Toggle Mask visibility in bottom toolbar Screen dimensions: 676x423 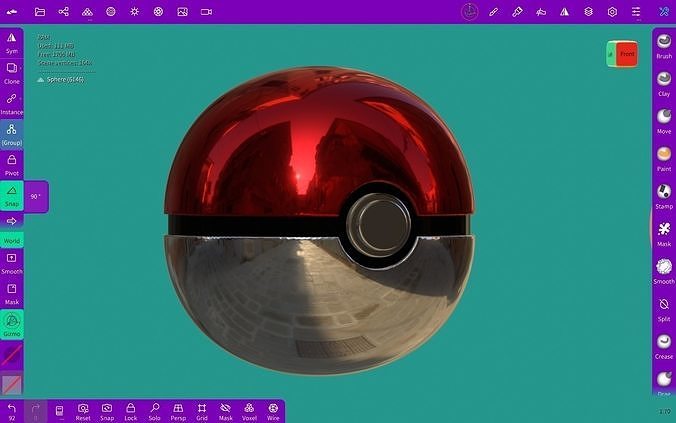[x=225, y=411]
